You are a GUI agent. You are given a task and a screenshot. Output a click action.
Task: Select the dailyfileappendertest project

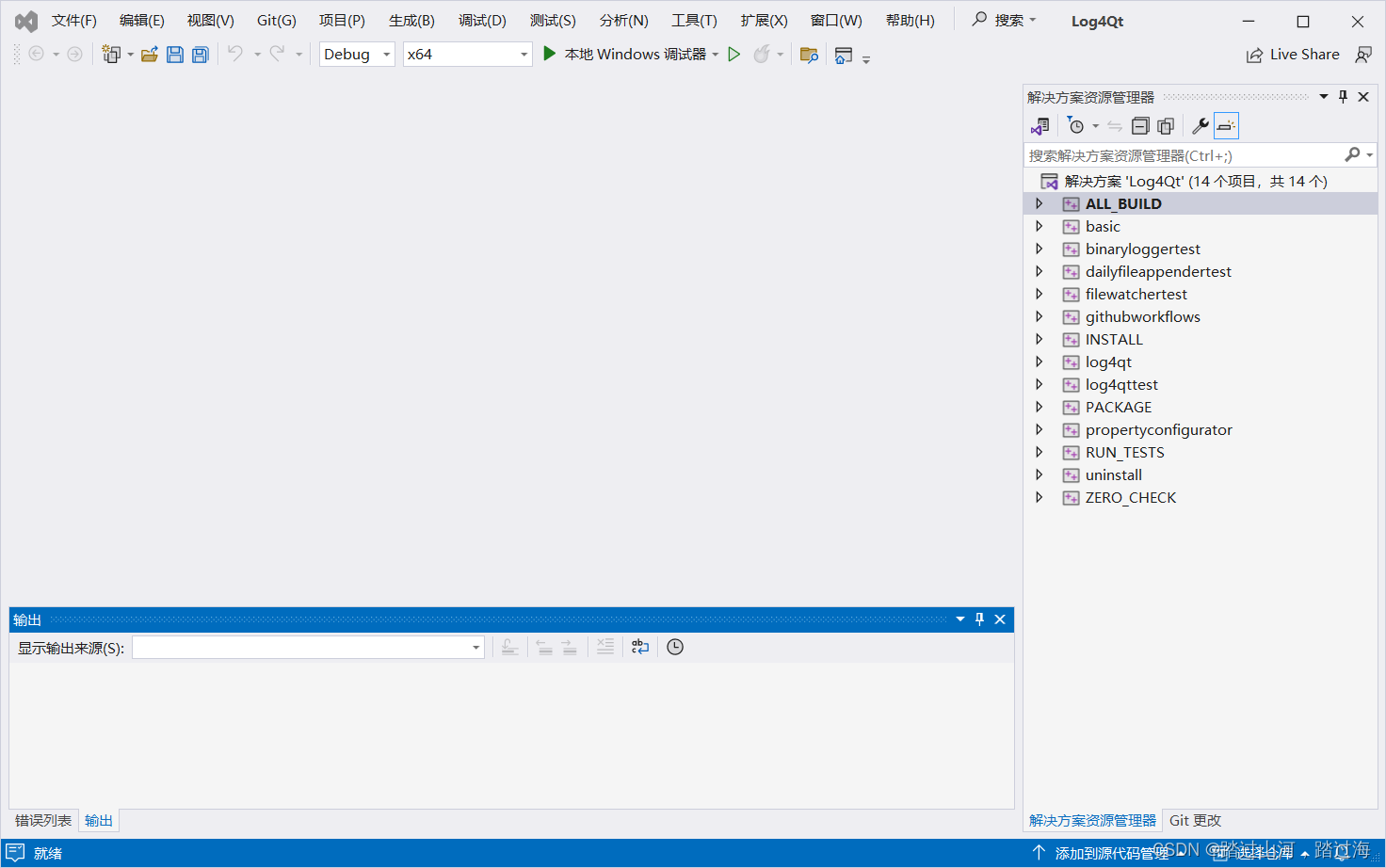click(x=1158, y=272)
